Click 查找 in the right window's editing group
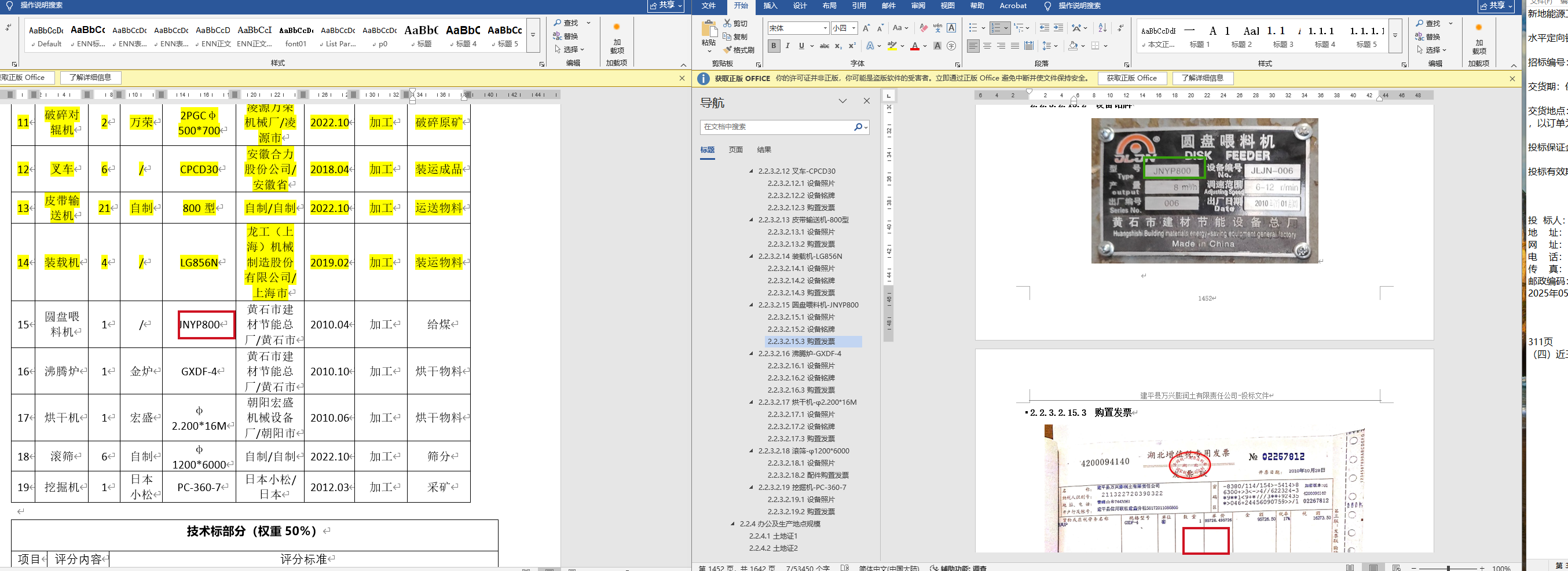Viewport: 1568px width, 571px height. (1428, 23)
